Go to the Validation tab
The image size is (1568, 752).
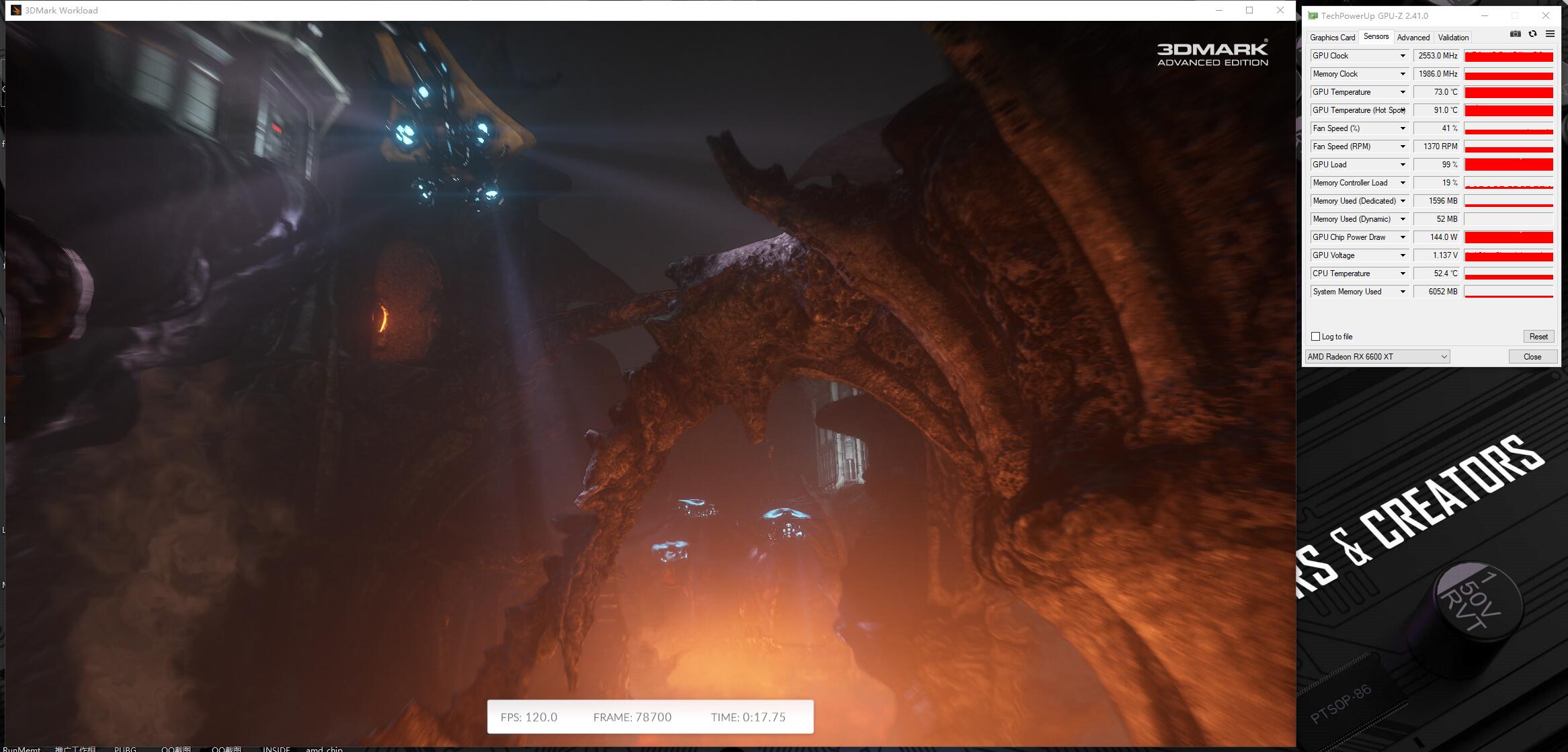pos(1453,38)
